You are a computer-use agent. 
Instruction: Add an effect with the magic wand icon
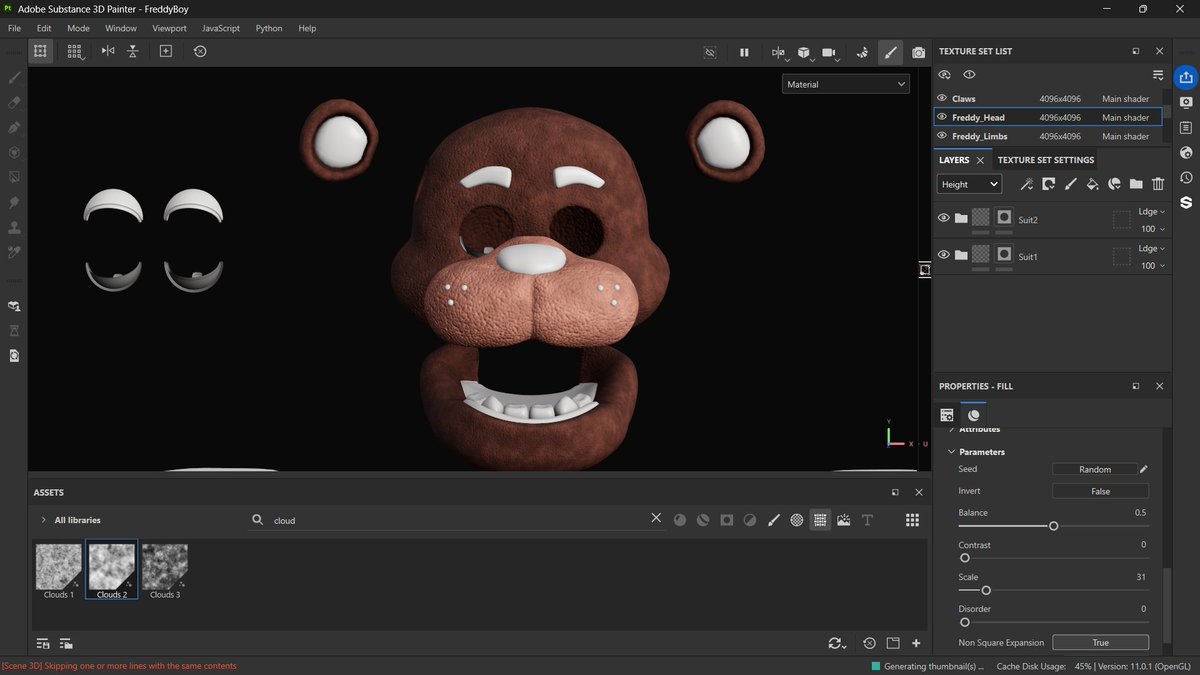click(x=1026, y=184)
